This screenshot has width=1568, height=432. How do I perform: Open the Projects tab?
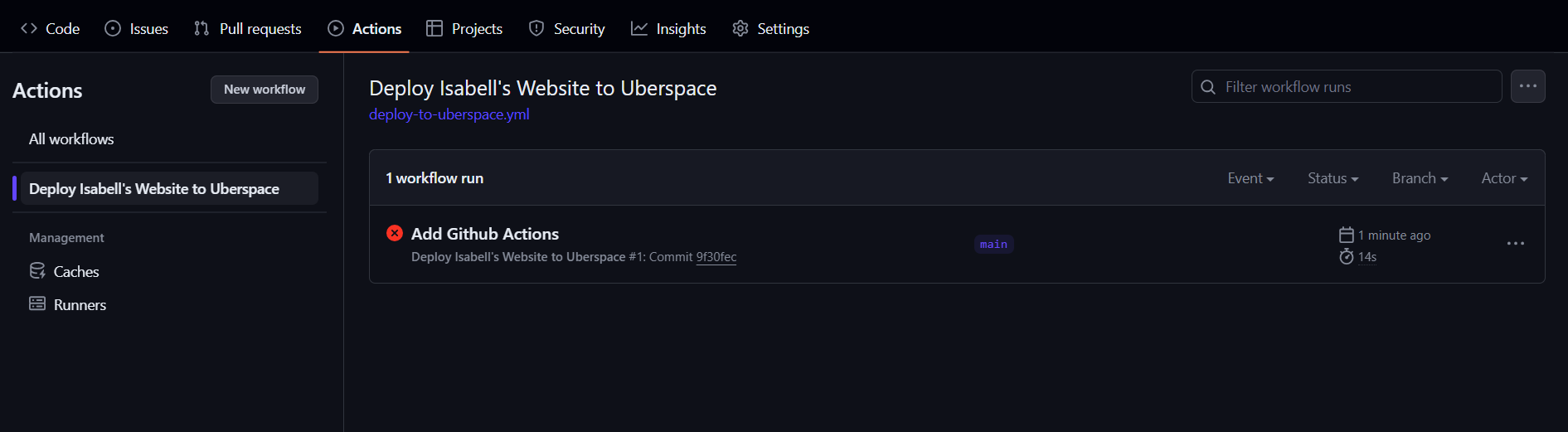[464, 28]
